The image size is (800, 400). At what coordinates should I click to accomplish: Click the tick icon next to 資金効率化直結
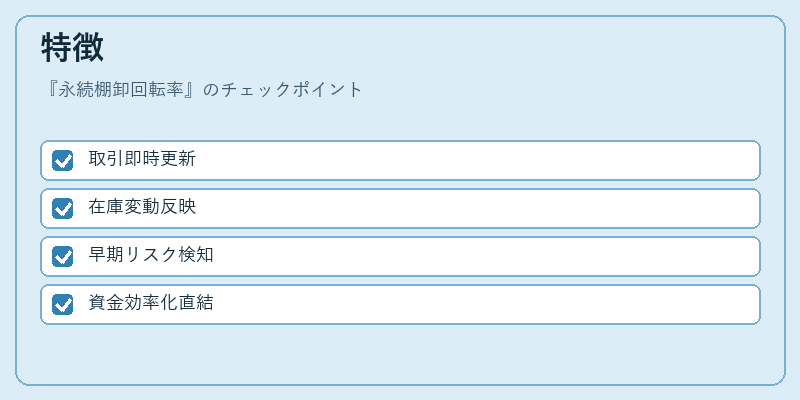pos(62,304)
